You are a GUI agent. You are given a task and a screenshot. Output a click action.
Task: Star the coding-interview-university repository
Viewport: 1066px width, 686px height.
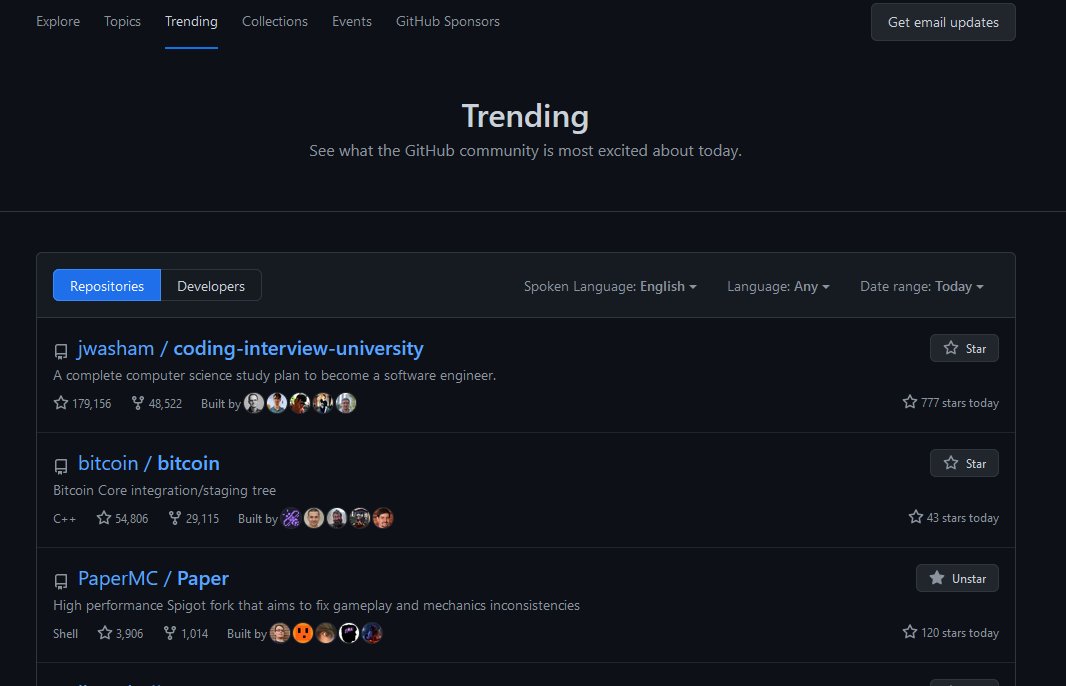coord(964,348)
